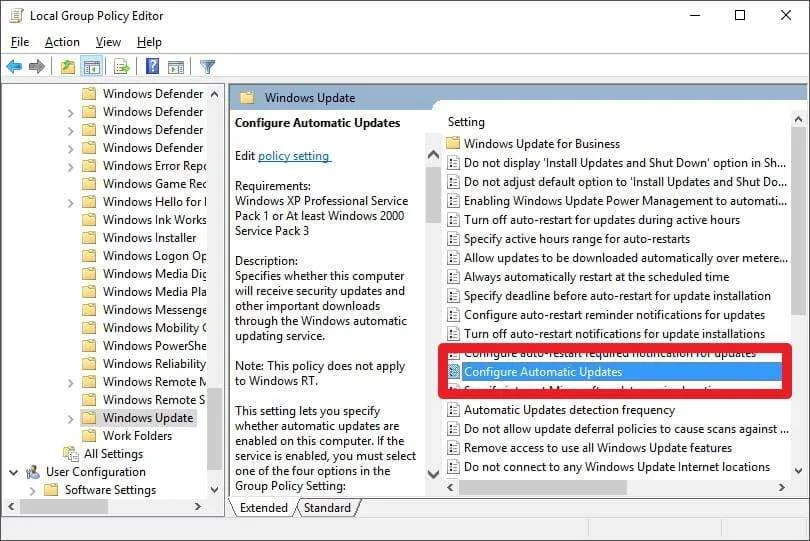Viewport: 810px width, 541px height.
Task: Click the settings list horizontal scrollbar thumb
Action: (x=543, y=487)
